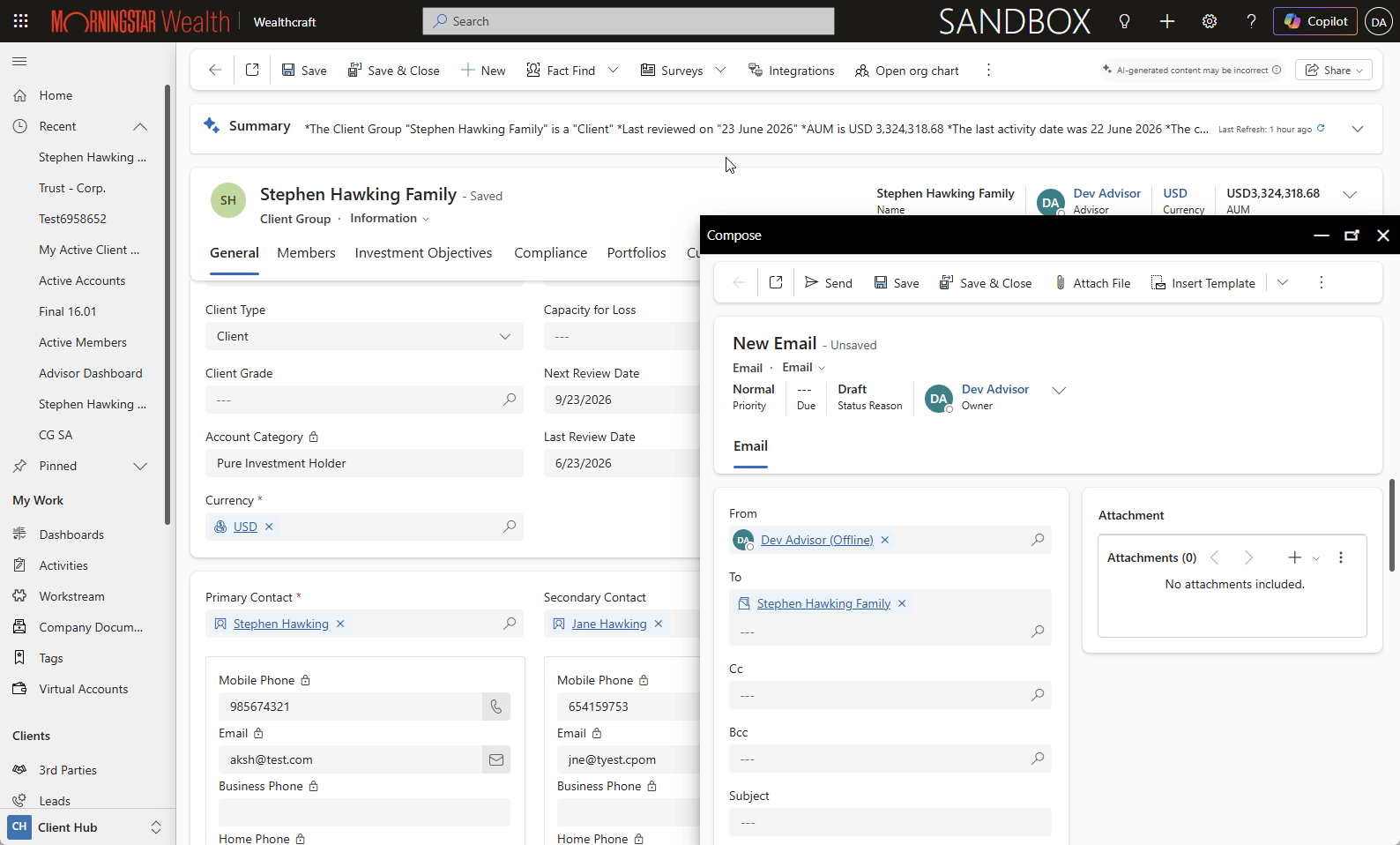Open org chart
The width and height of the screenshot is (1400, 845).
coord(906,71)
